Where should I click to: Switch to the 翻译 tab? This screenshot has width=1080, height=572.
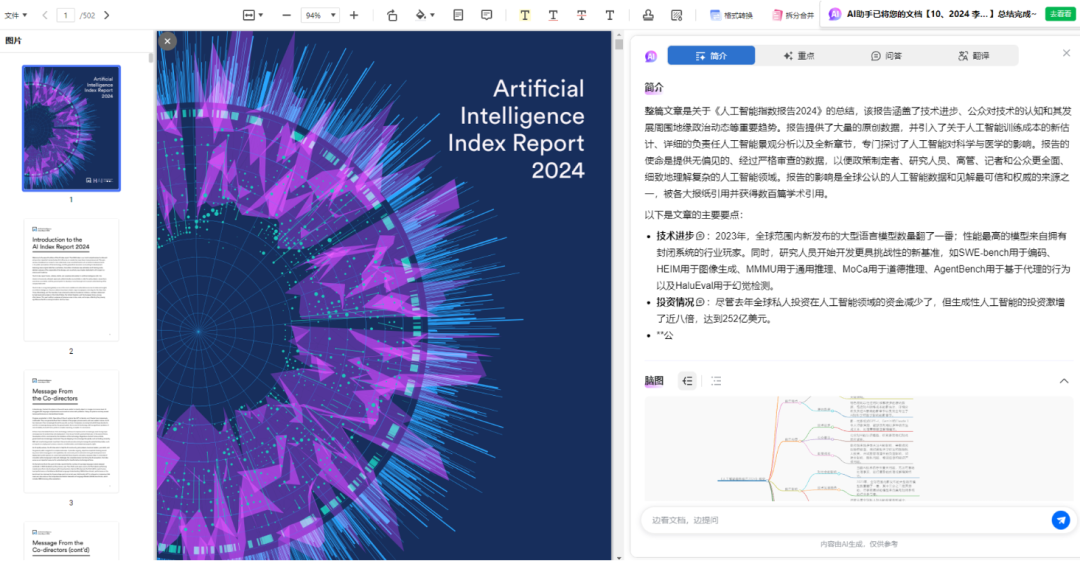pos(973,56)
